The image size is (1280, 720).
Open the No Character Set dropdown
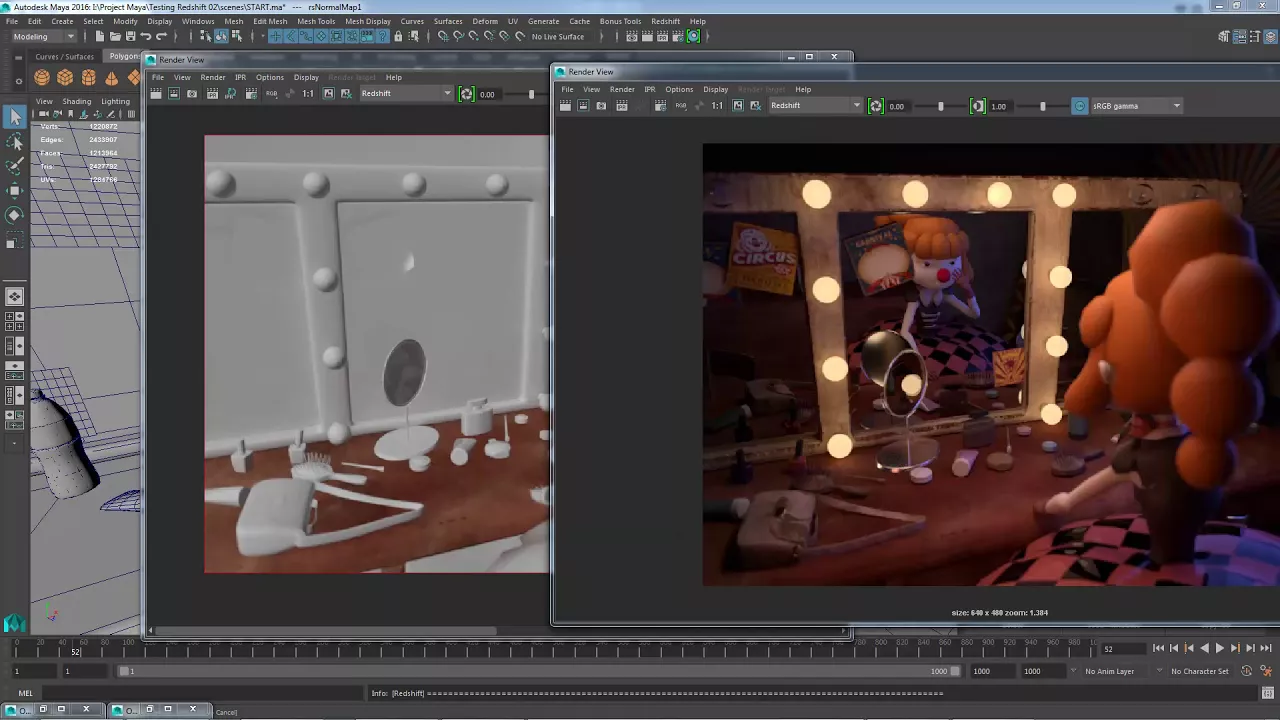coord(1199,671)
